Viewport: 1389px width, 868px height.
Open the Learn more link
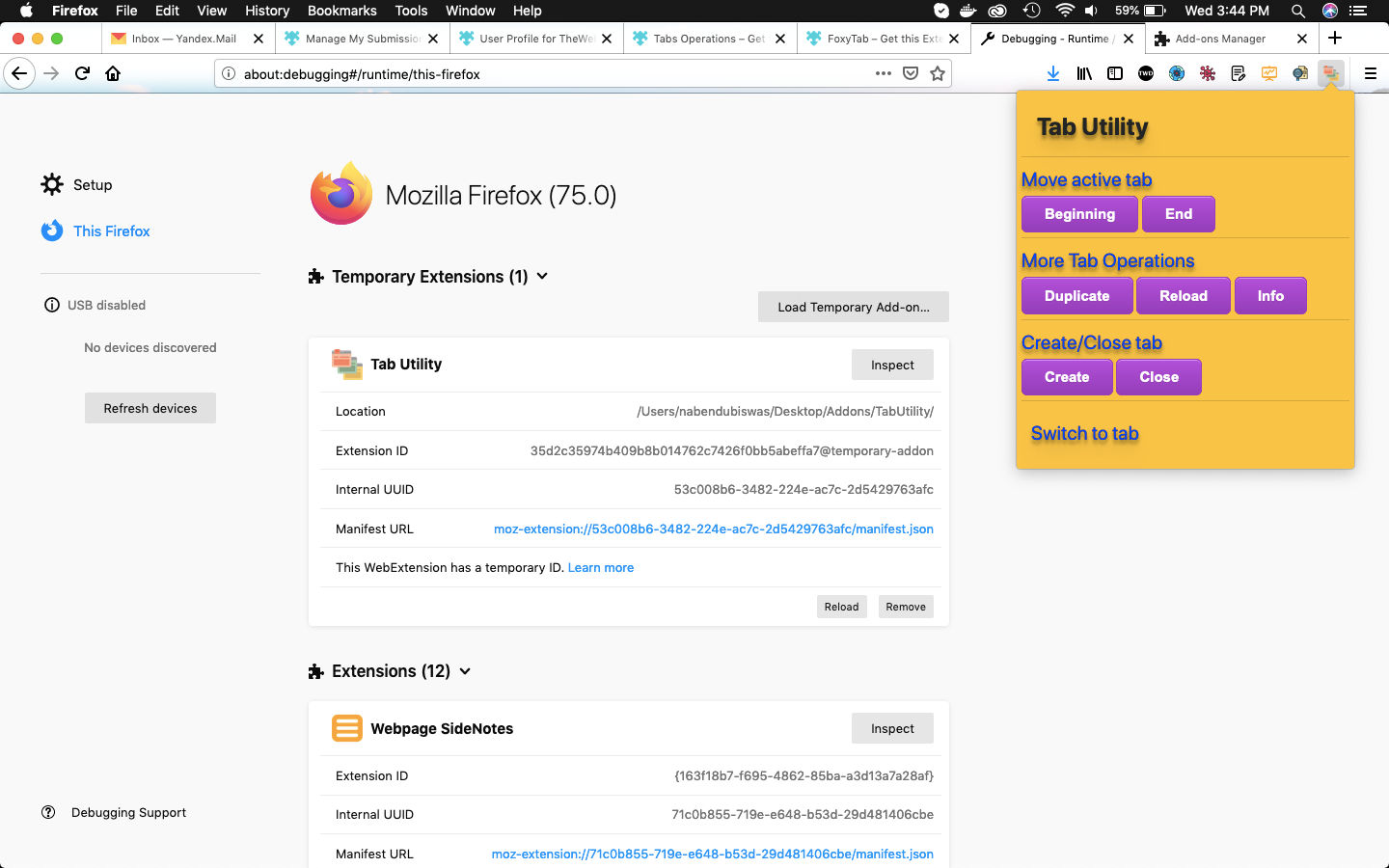(x=601, y=567)
